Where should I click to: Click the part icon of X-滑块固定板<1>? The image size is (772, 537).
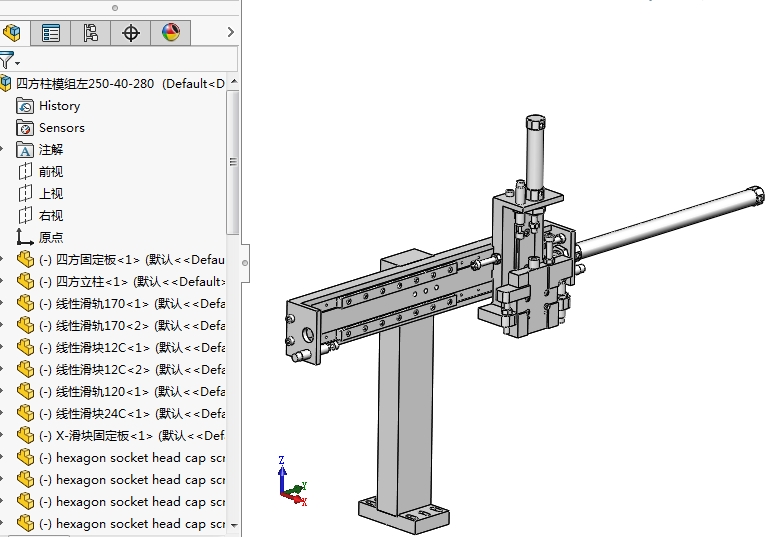pyautogui.click(x=26, y=436)
